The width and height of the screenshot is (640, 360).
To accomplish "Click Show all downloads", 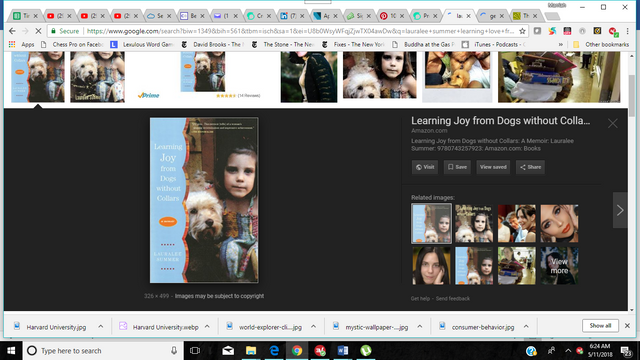I will 600,326.
